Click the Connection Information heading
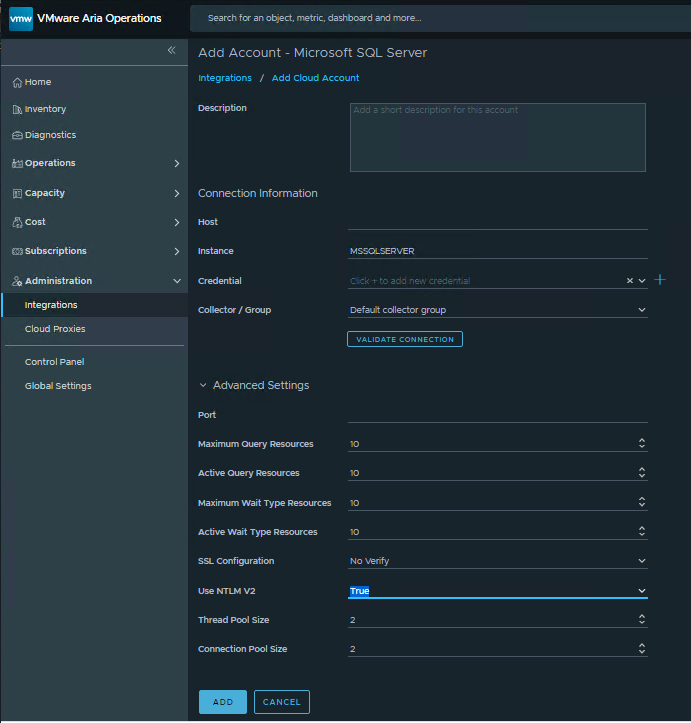This screenshot has height=723, width=691. (258, 193)
